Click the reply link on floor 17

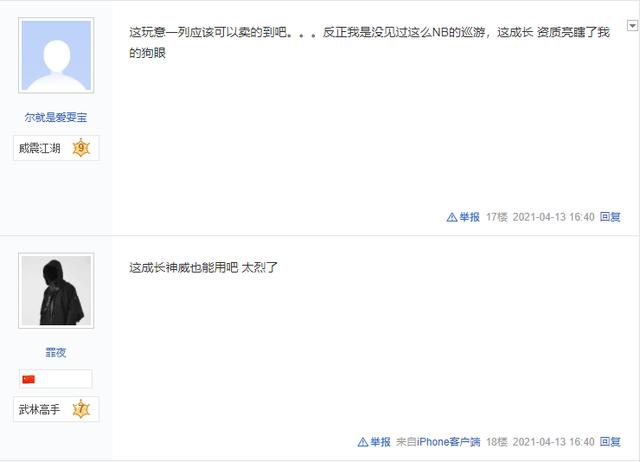610,217
